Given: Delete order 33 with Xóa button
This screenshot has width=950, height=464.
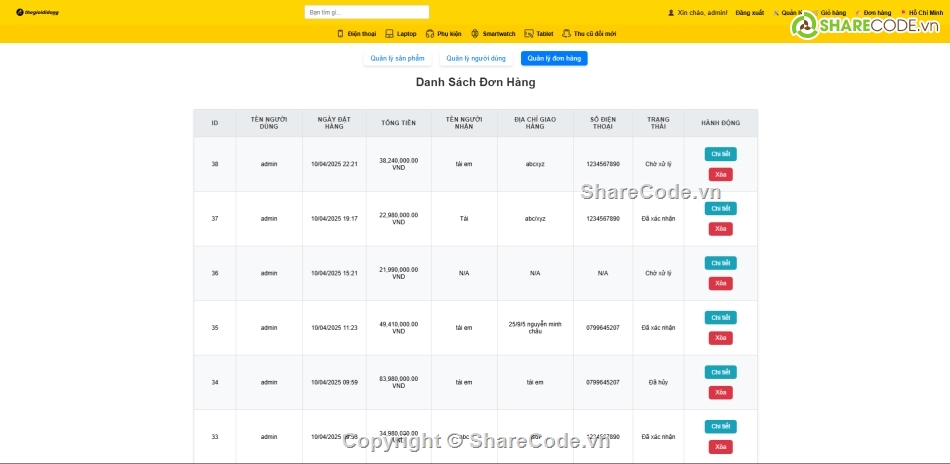Looking at the screenshot, I should tap(720, 447).
